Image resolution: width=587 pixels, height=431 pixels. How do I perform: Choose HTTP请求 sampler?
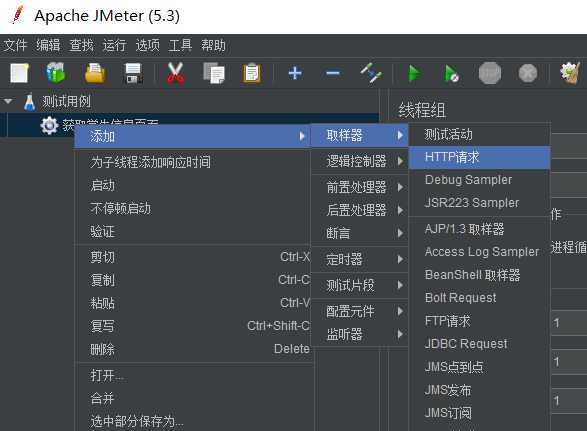click(x=480, y=157)
